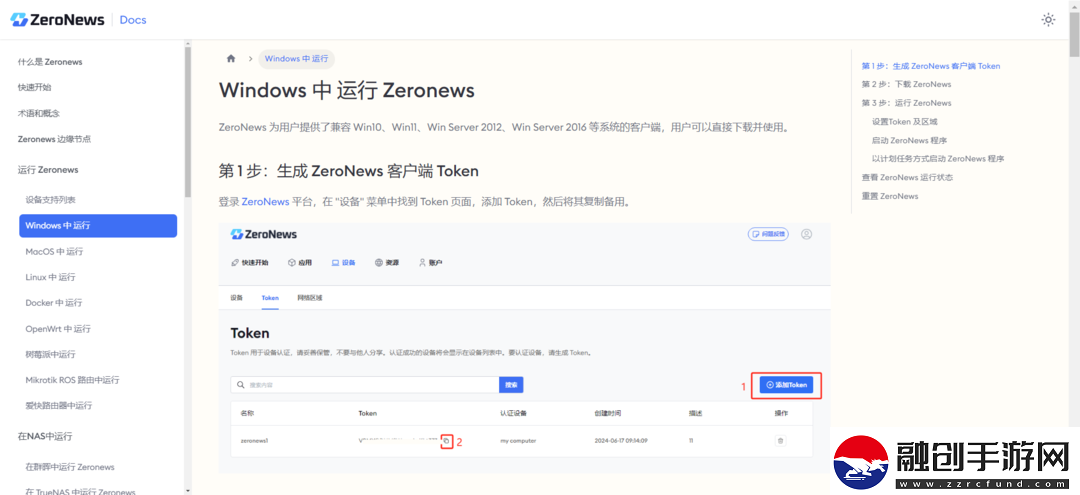Collapse the '运行 Zeronews' sidebar section
Image resolution: width=1080 pixels, height=495 pixels.
[x=48, y=169]
